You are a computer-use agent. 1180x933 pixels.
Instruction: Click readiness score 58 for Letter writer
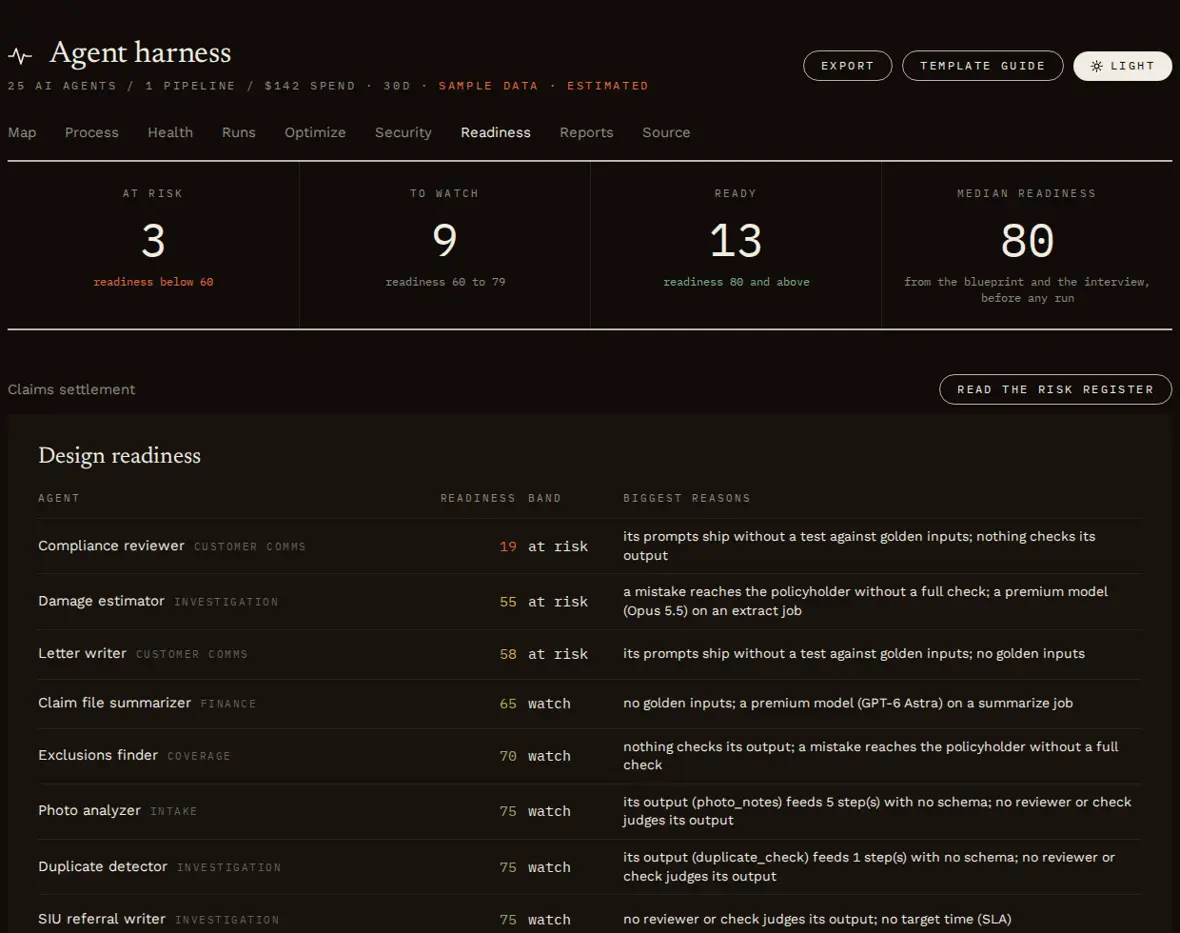click(x=508, y=655)
